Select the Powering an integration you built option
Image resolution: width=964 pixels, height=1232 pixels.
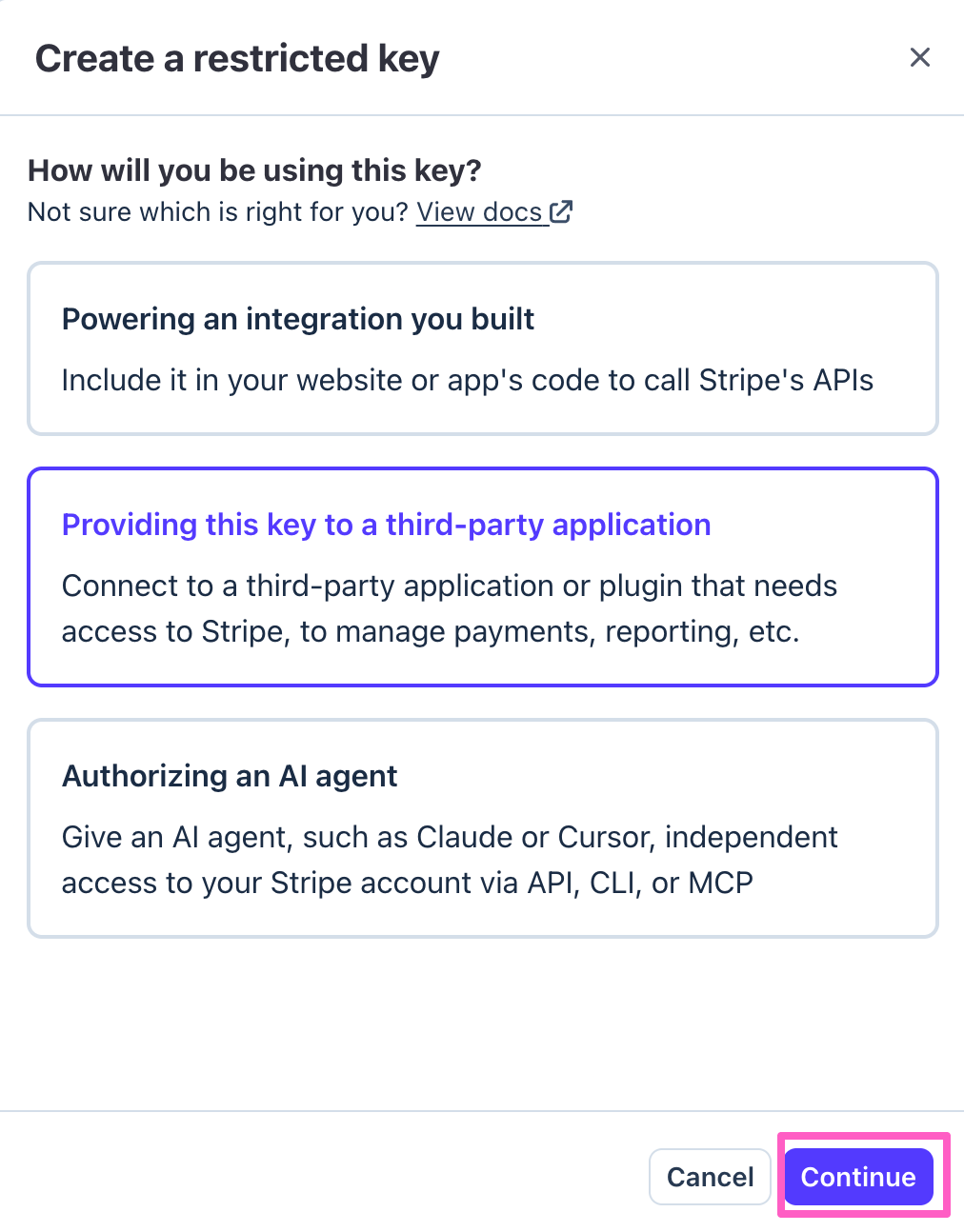(x=483, y=348)
